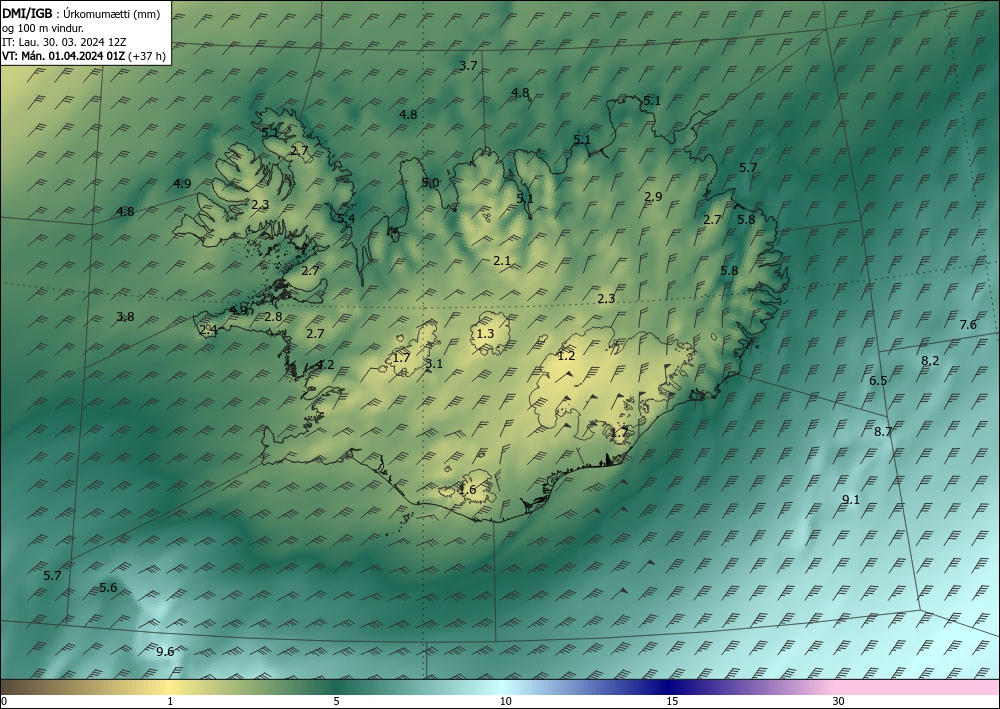Click the 8.2 value label on the map
Image resolution: width=1000 pixels, height=709 pixels.
[930, 360]
